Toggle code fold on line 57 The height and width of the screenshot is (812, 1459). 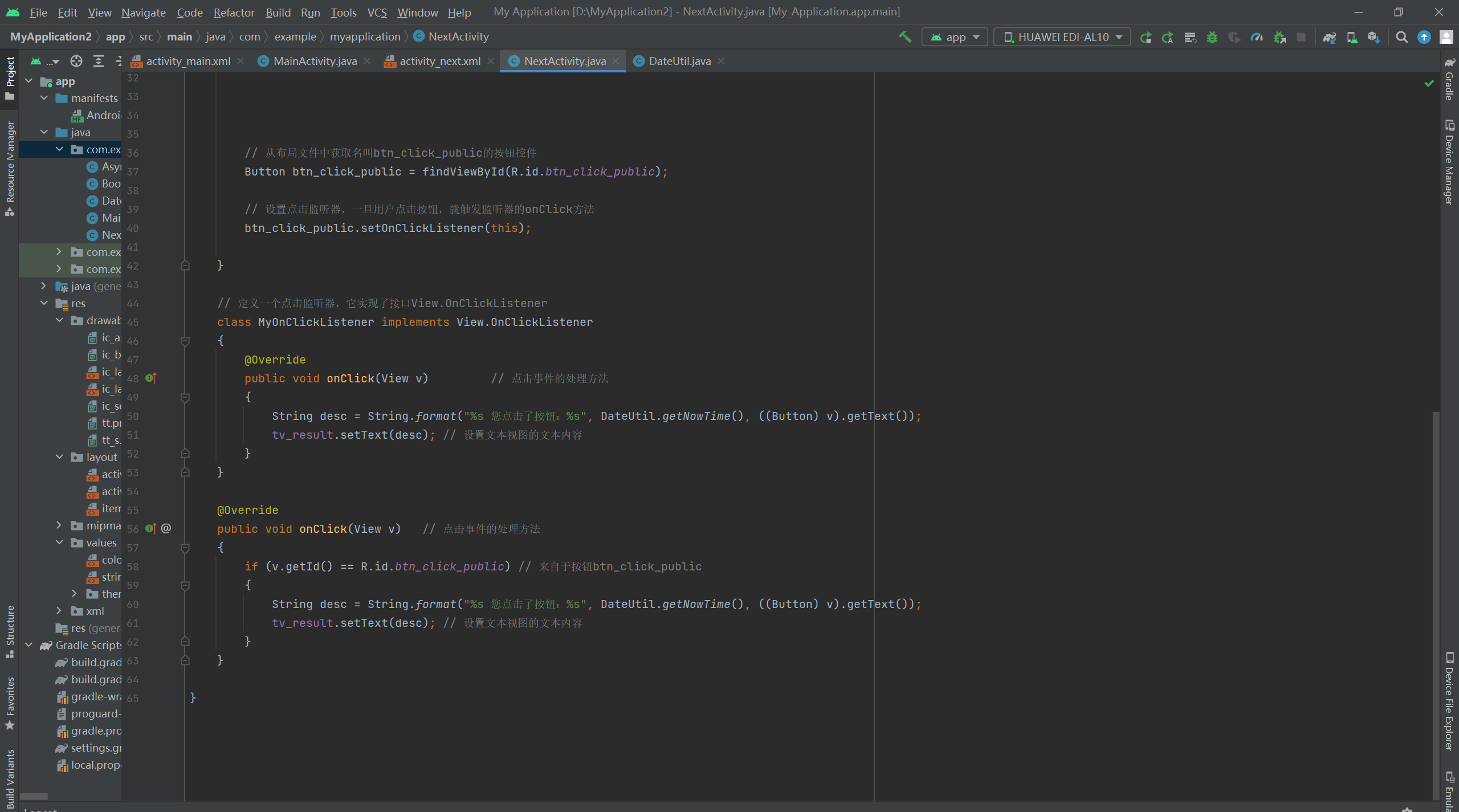(x=185, y=548)
